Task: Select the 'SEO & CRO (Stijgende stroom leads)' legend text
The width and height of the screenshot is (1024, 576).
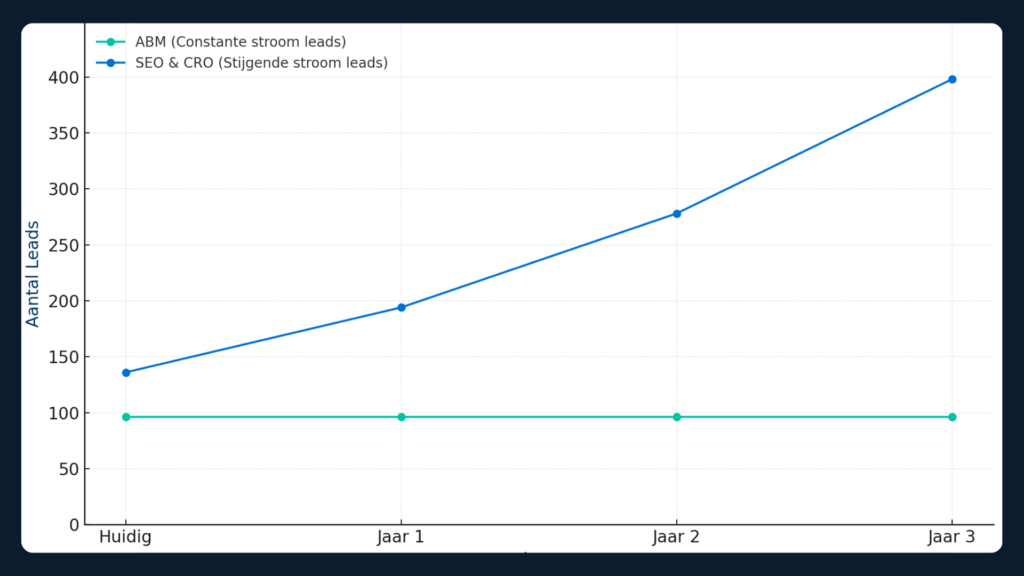Action: click(x=261, y=63)
